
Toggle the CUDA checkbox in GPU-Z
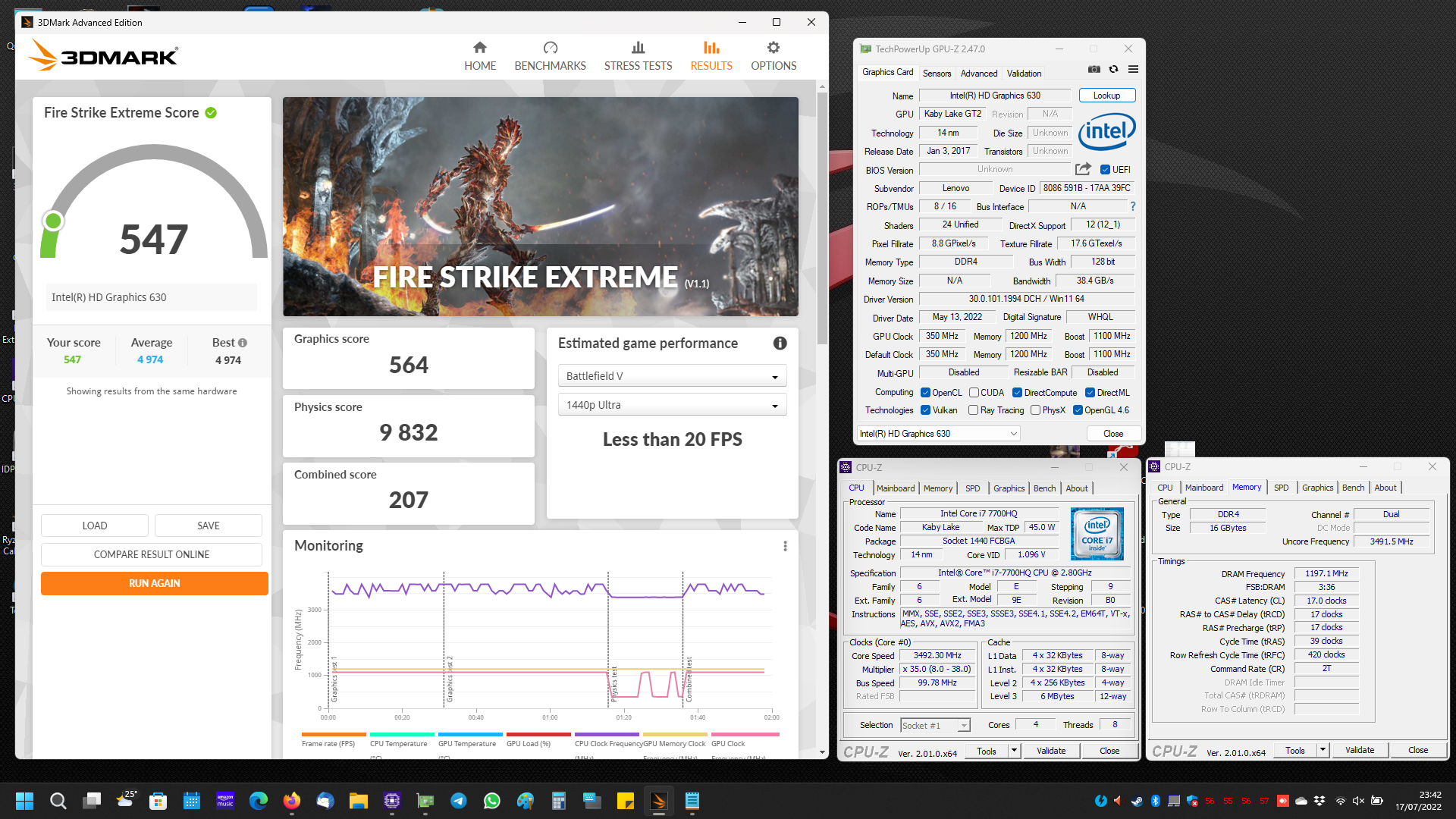click(974, 393)
